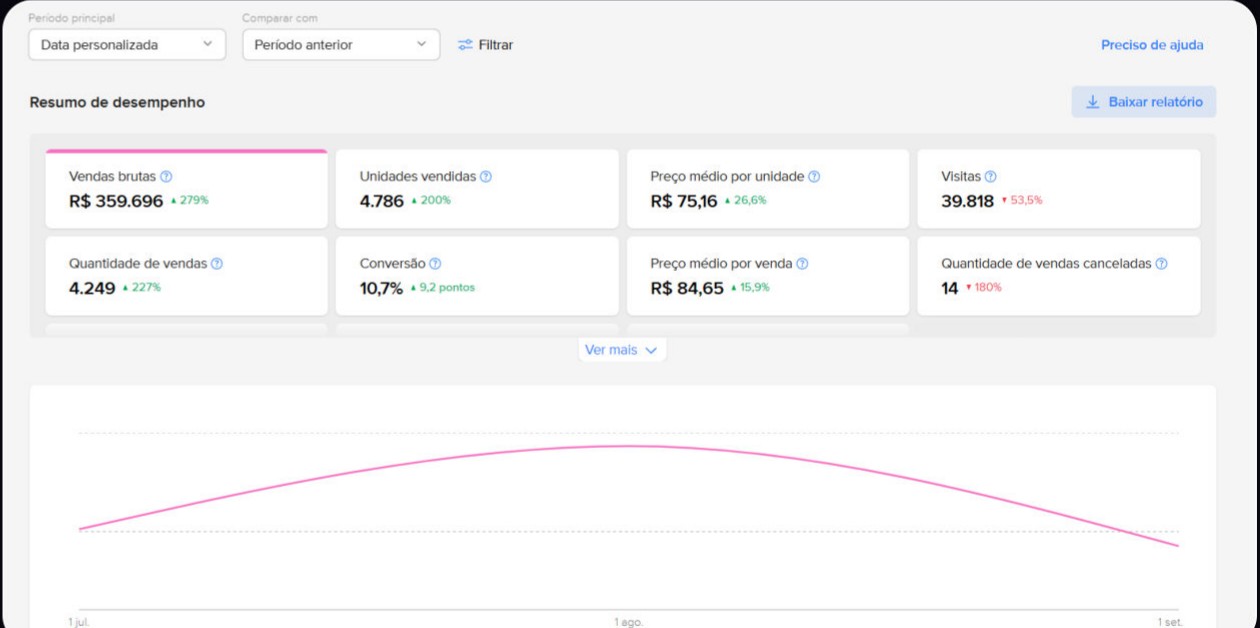Click help icon next to Conversão

tap(435, 264)
